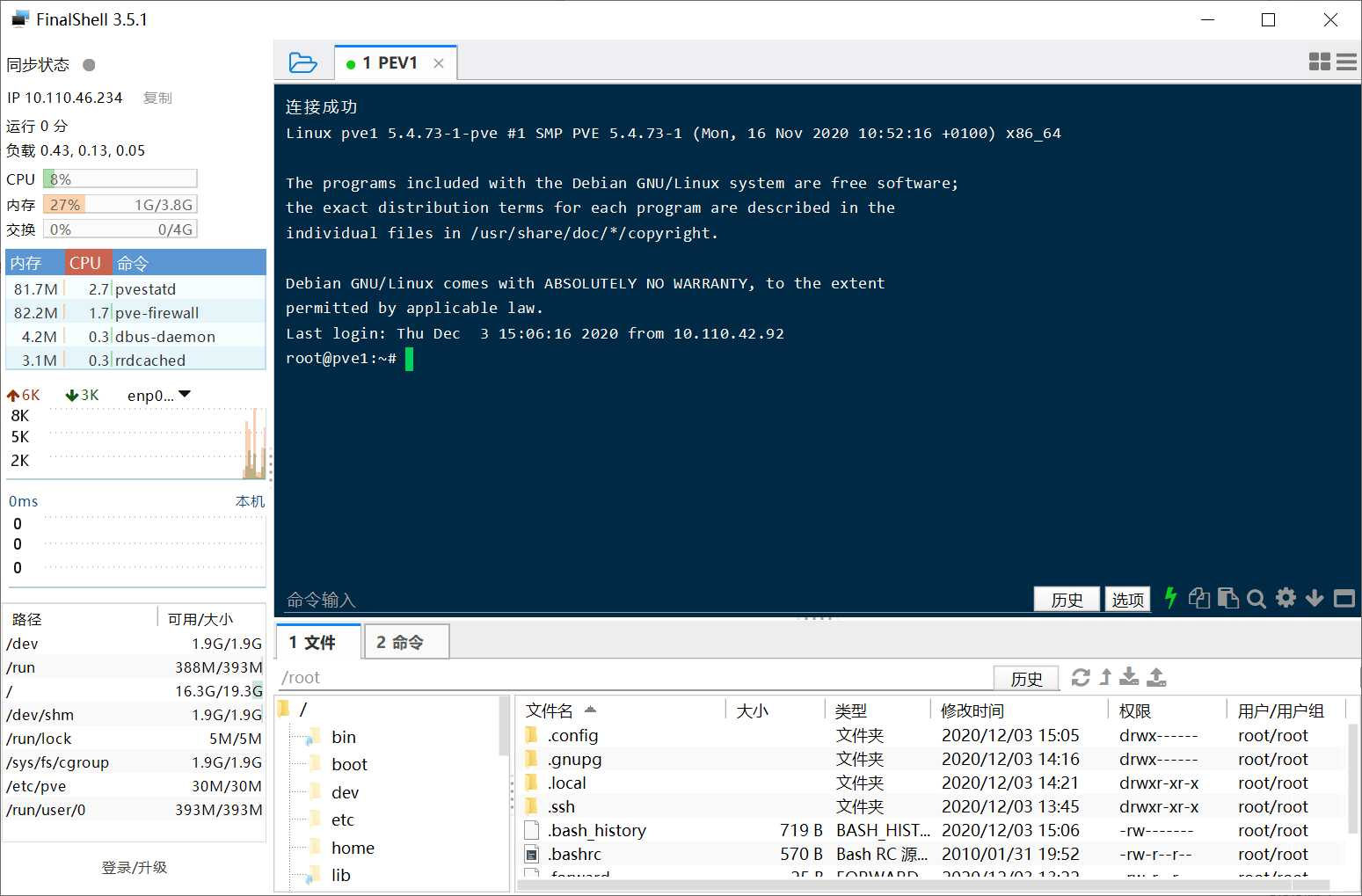Viewport: 1362px width, 896px height.
Task: Click the green lightning quick command icon
Action: 1170,598
